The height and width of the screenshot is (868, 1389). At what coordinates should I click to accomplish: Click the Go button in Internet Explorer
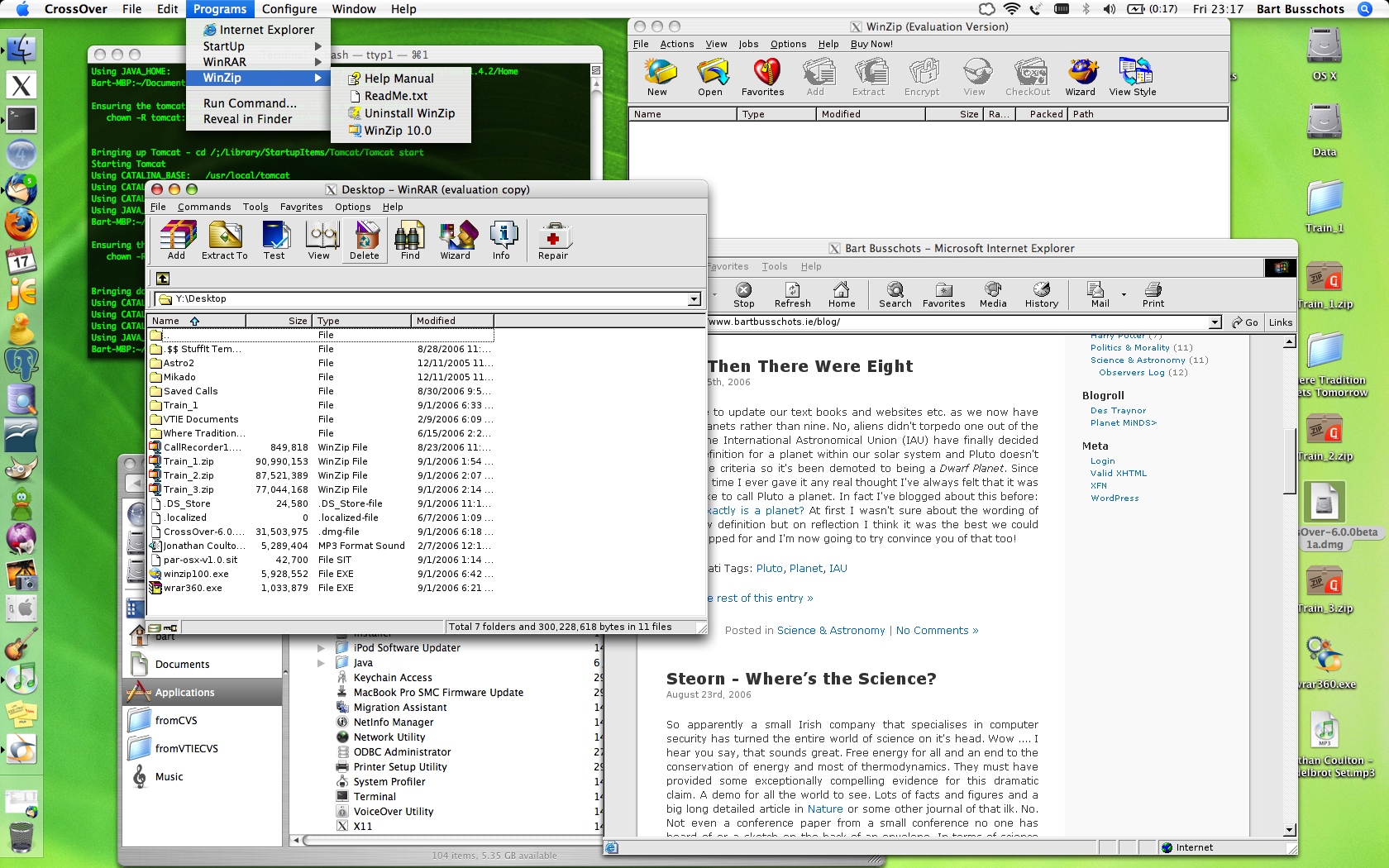point(1245,322)
